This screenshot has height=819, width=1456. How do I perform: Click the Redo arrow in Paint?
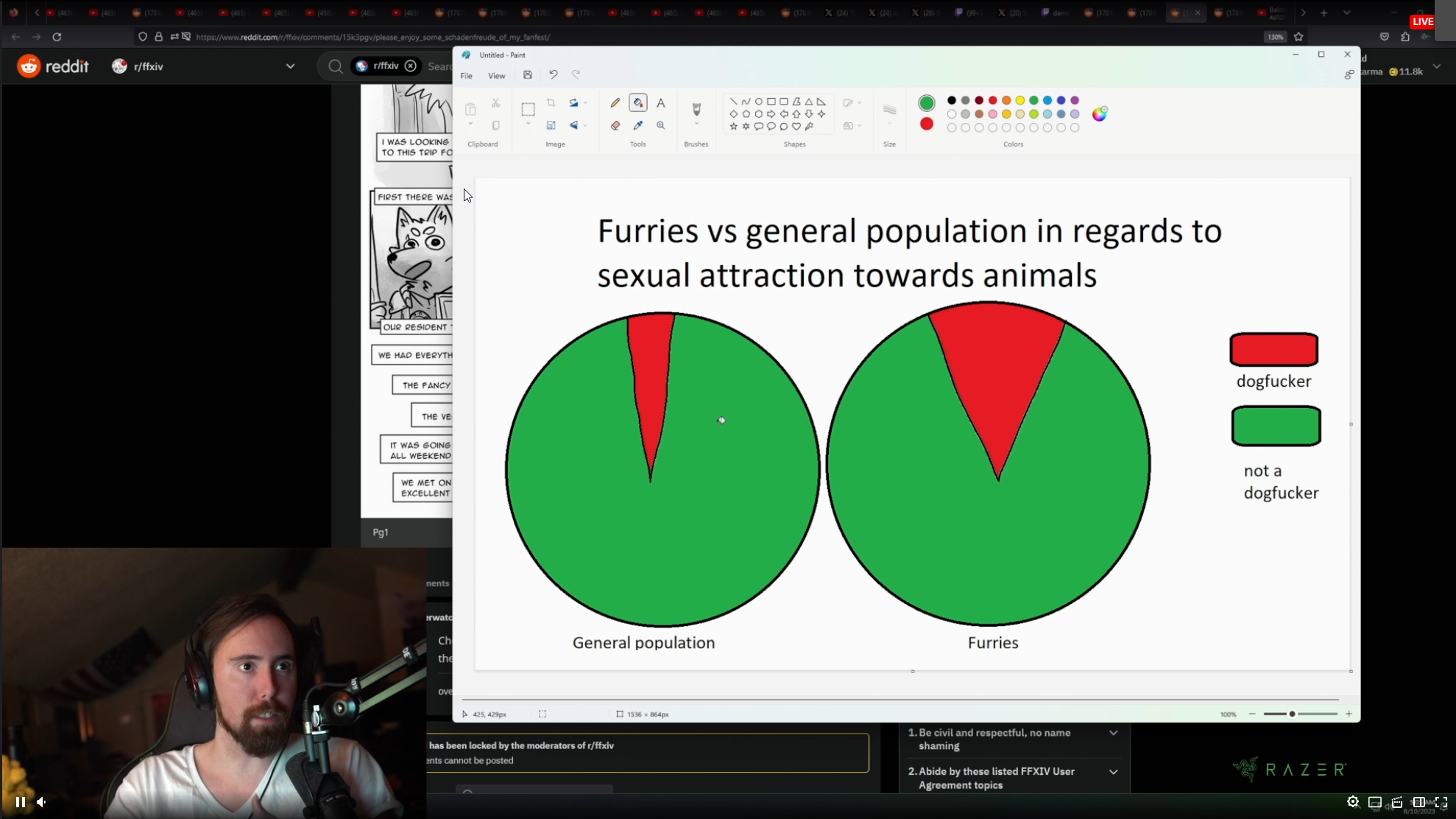pyautogui.click(x=576, y=75)
